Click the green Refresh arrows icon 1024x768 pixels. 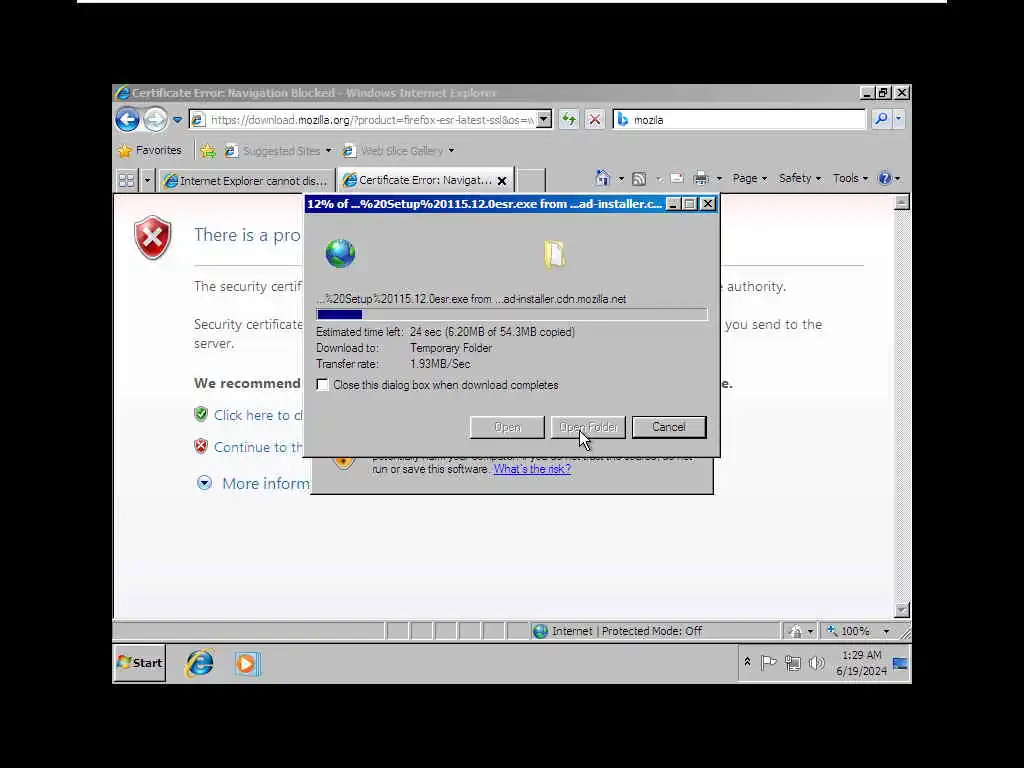(x=569, y=120)
